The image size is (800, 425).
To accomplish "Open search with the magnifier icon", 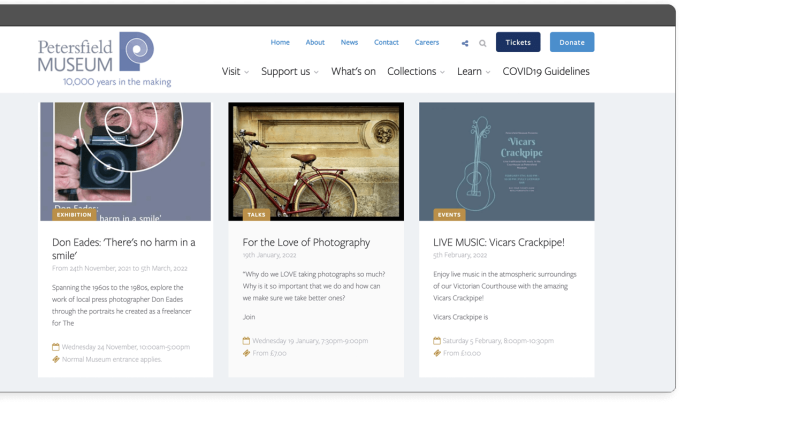I will [483, 43].
